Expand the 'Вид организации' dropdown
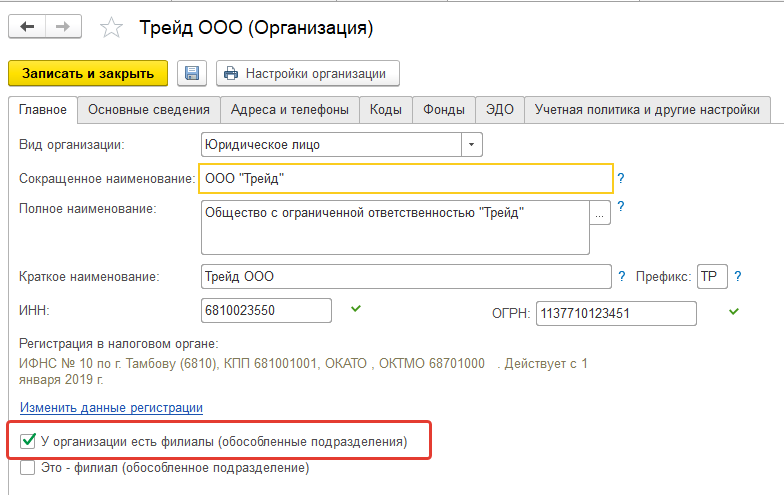The image size is (784, 495). coord(471,145)
